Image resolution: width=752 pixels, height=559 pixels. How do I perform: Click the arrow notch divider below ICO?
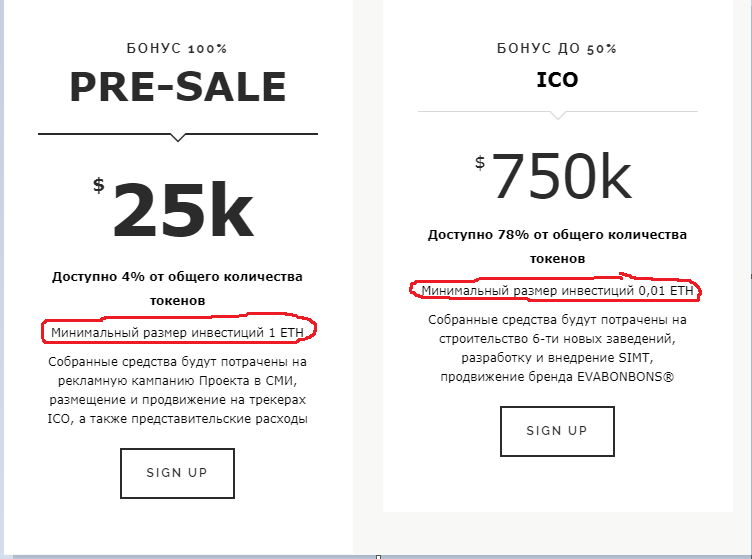click(x=558, y=115)
